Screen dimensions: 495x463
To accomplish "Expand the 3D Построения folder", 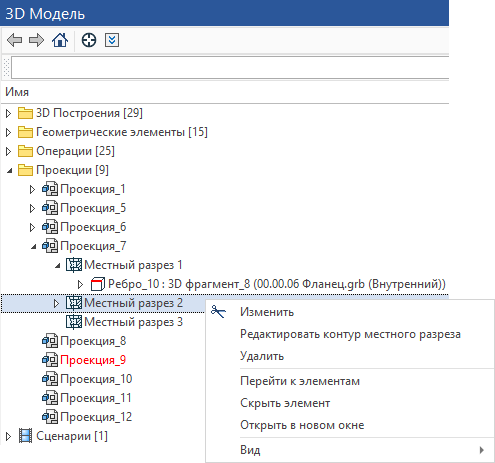I will click(9, 114).
